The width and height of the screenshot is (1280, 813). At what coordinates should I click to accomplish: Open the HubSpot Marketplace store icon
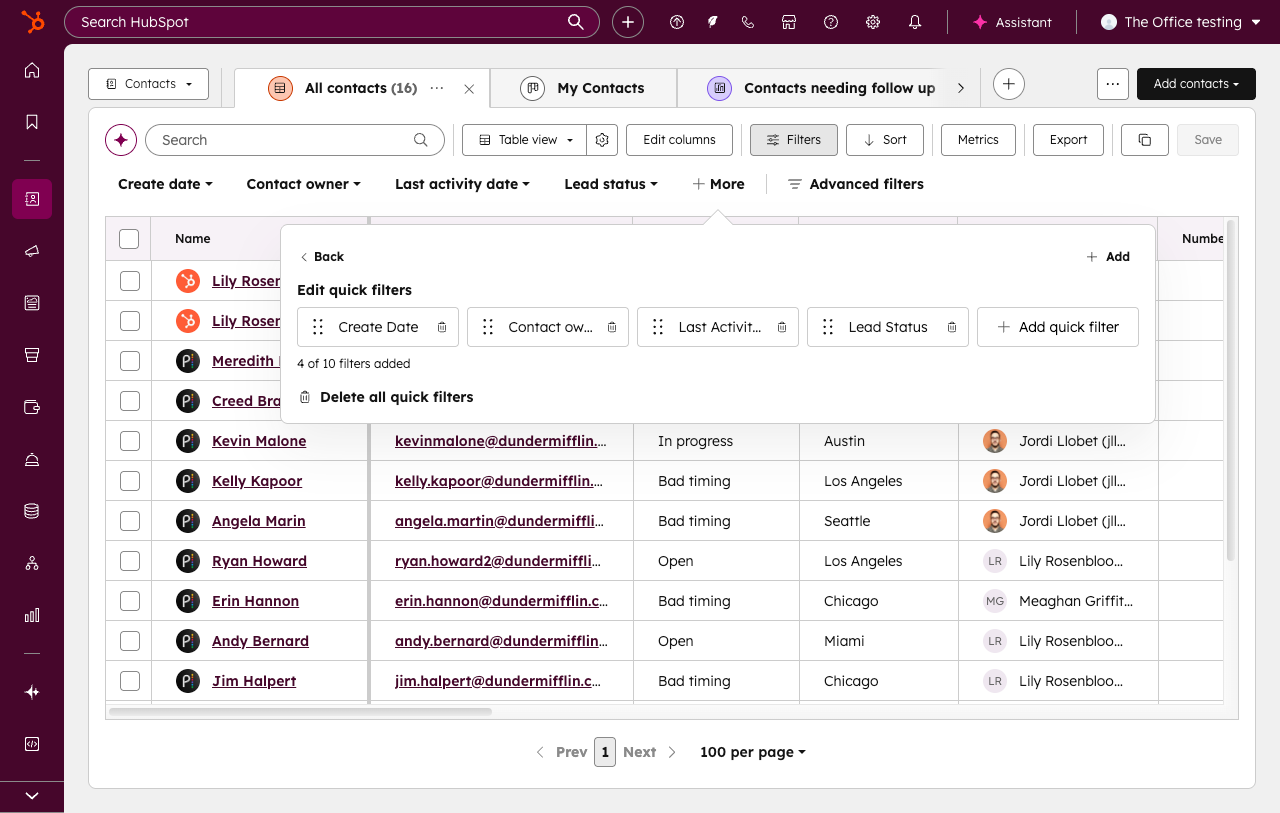[788, 21]
